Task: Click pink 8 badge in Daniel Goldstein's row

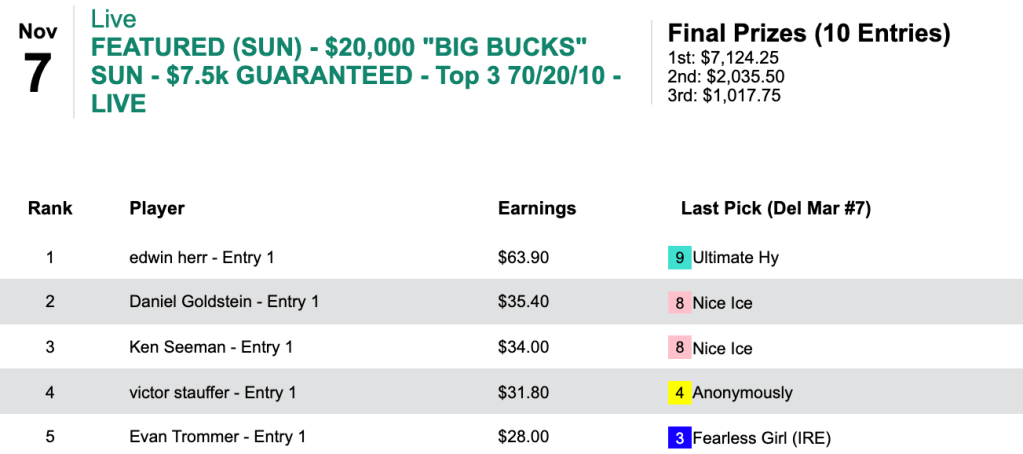Action: point(679,303)
